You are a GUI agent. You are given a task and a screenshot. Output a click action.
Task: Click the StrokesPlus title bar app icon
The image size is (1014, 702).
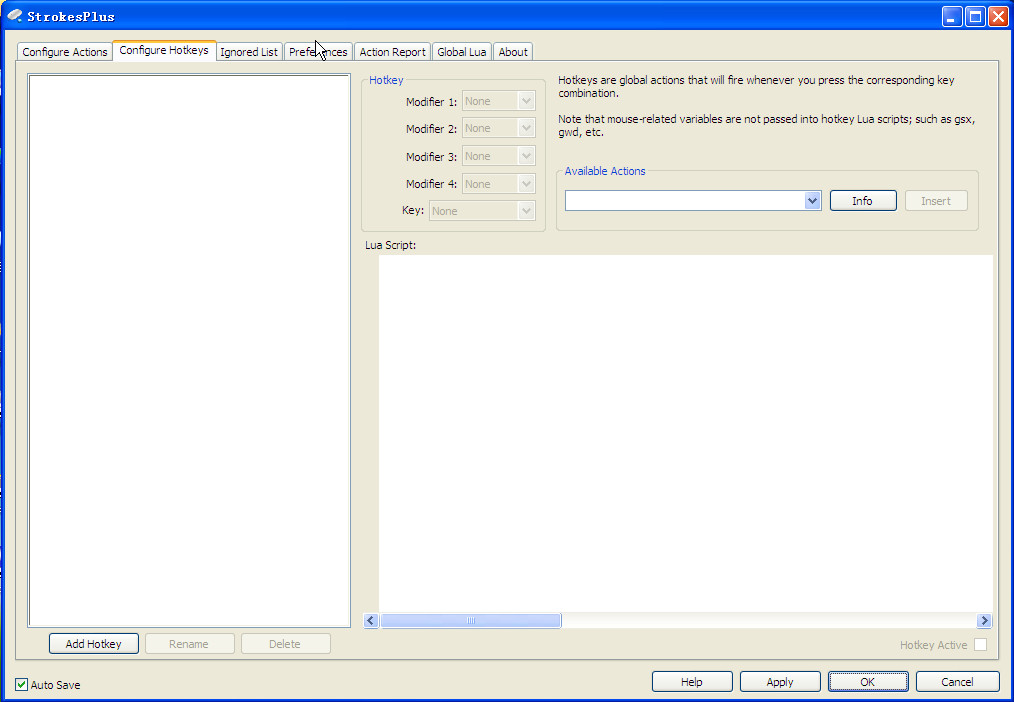[x=14, y=15]
